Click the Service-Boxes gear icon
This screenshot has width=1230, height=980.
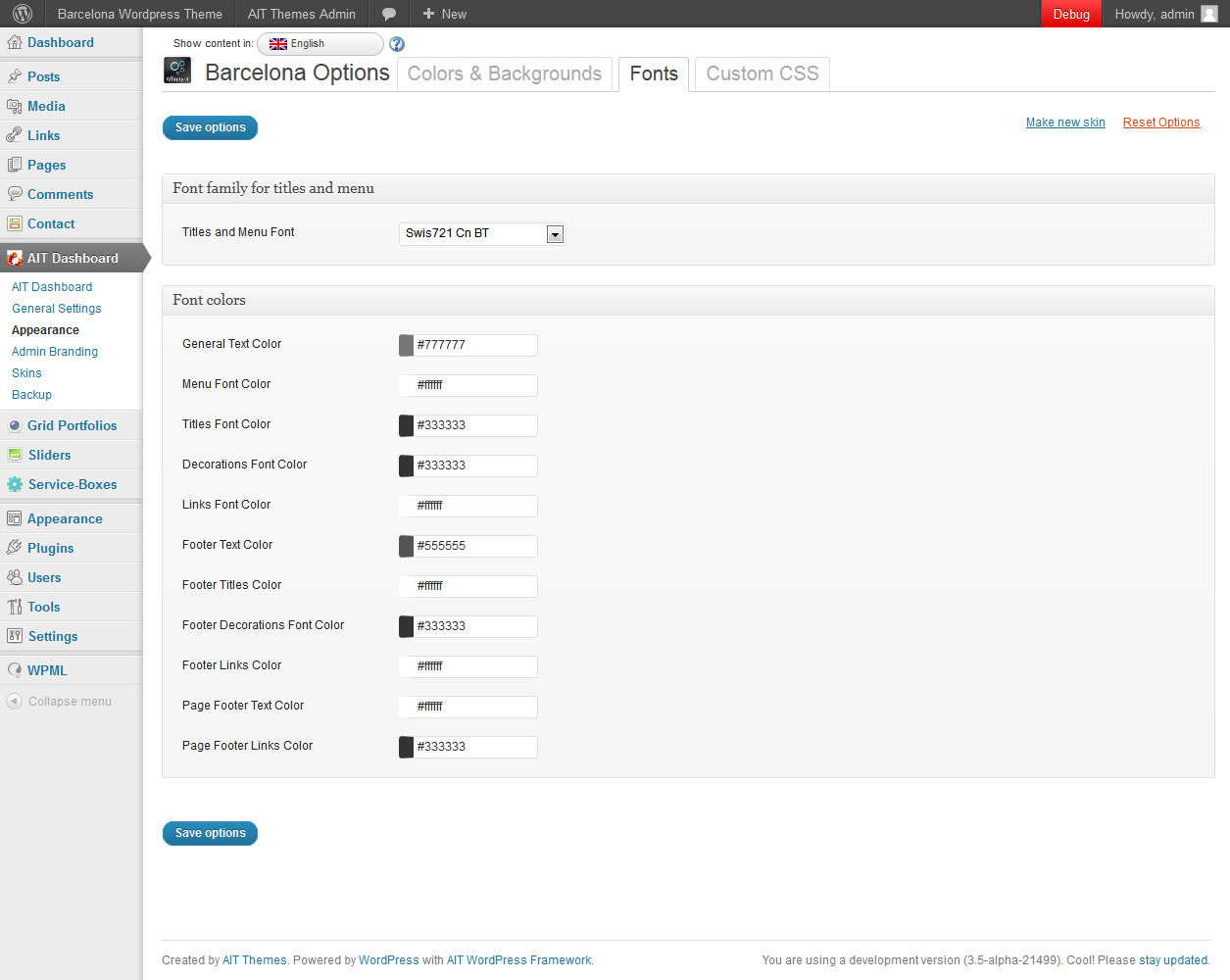coord(15,484)
